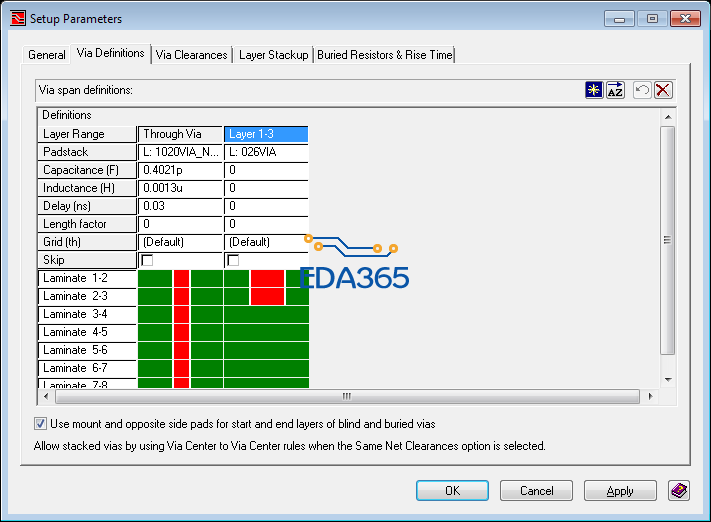Select the Laminate 2-3 row header
The width and height of the screenshot is (711, 522).
(87, 296)
